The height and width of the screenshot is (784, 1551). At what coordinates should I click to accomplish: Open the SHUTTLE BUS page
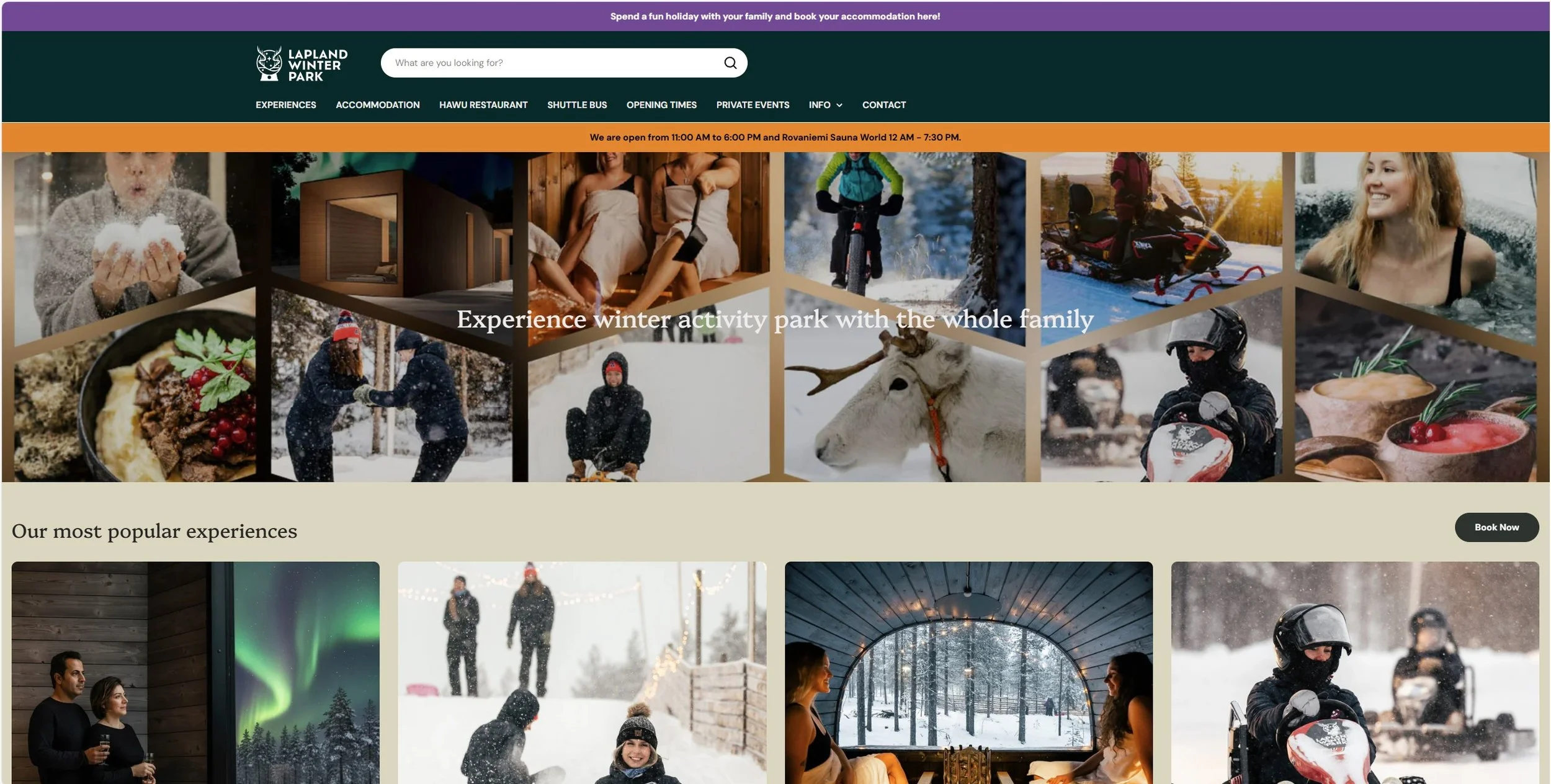click(x=576, y=105)
